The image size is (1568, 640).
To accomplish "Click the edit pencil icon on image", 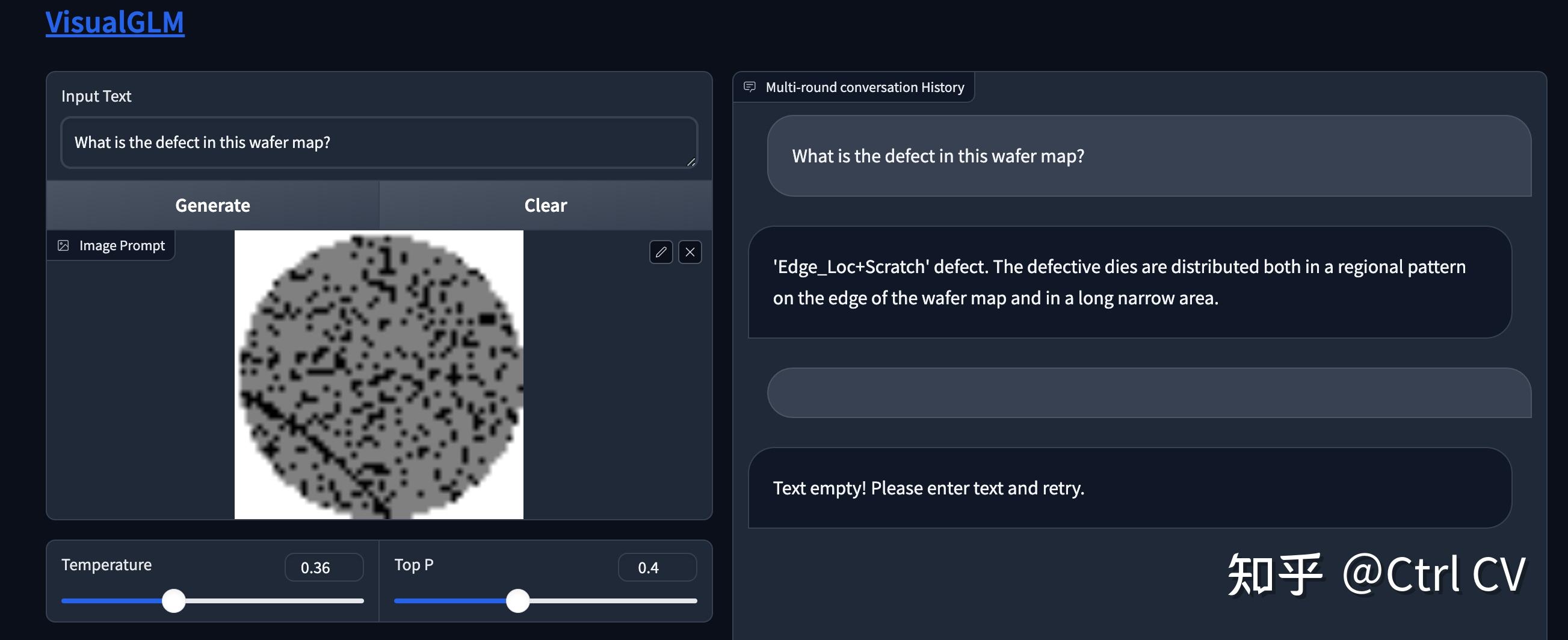I will tap(661, 252).
